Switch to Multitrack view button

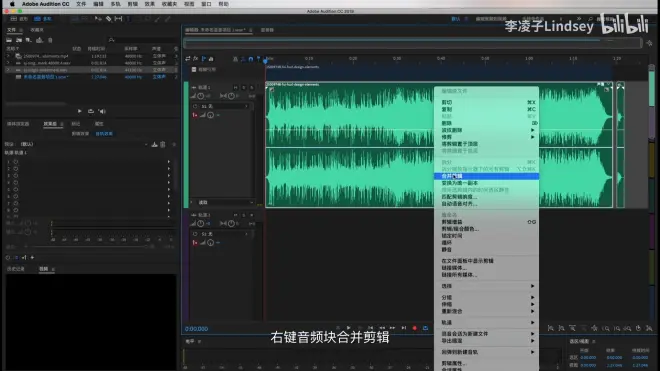point(43,19)
